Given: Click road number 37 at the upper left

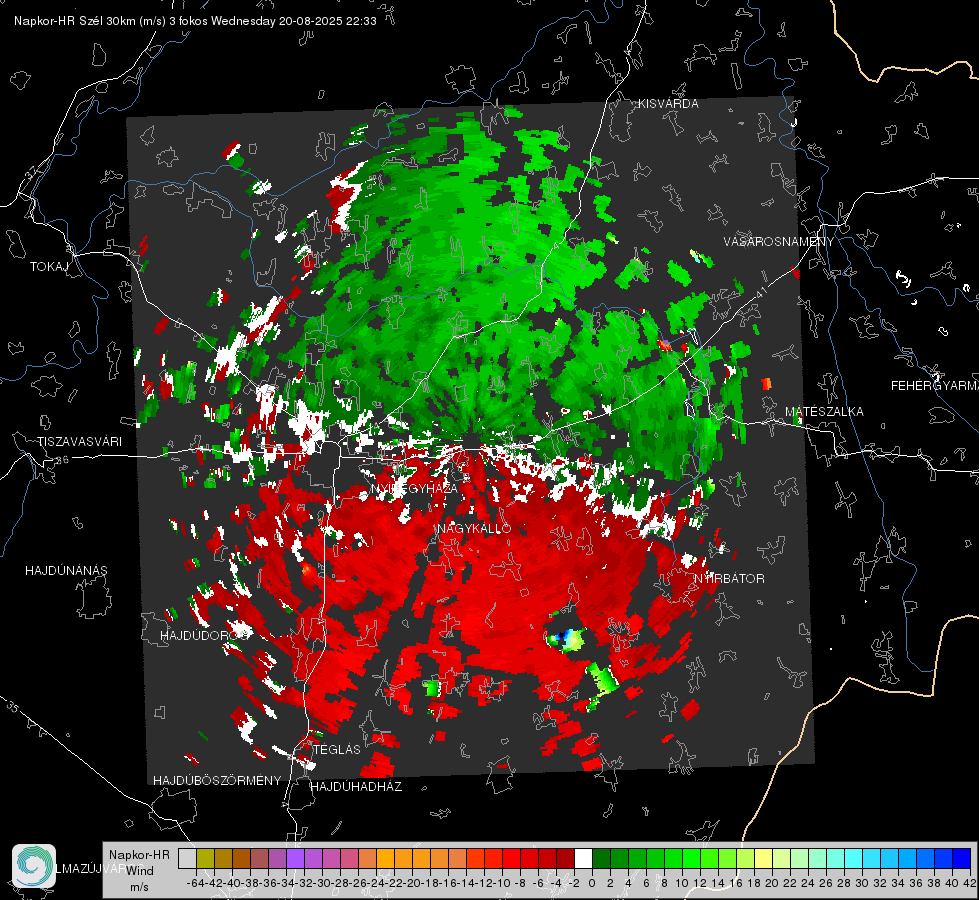Looking at the screenshot, I should pos(31,171).
